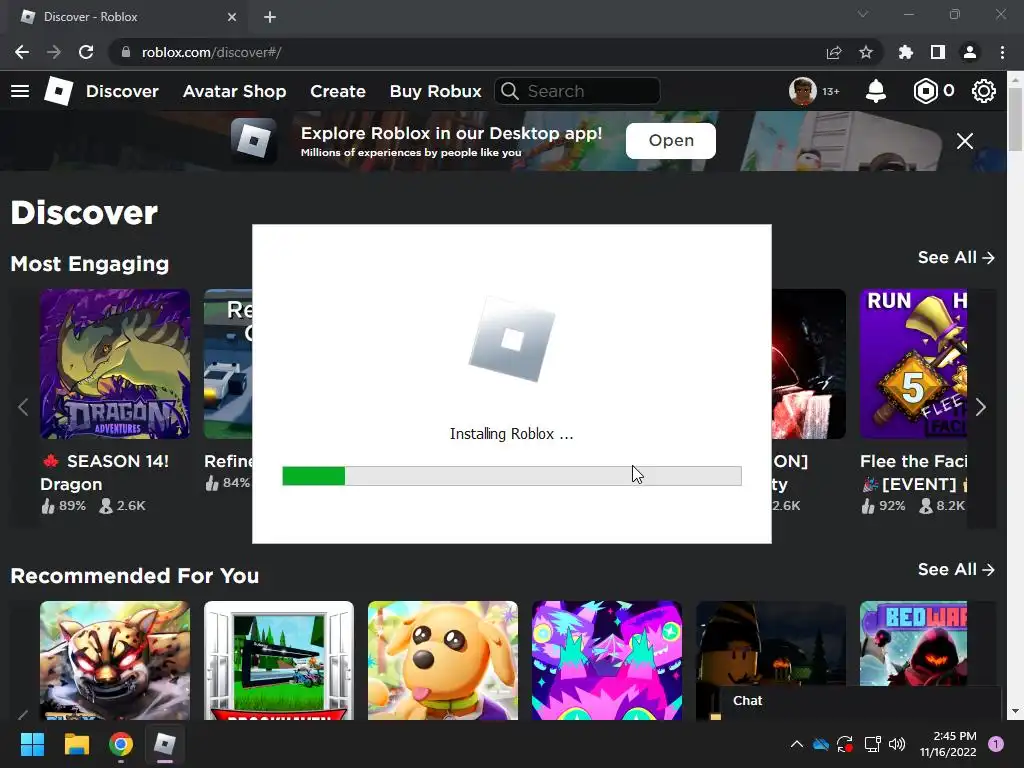Reload the current page
The image size is (1024, 768).
point(86,52)
